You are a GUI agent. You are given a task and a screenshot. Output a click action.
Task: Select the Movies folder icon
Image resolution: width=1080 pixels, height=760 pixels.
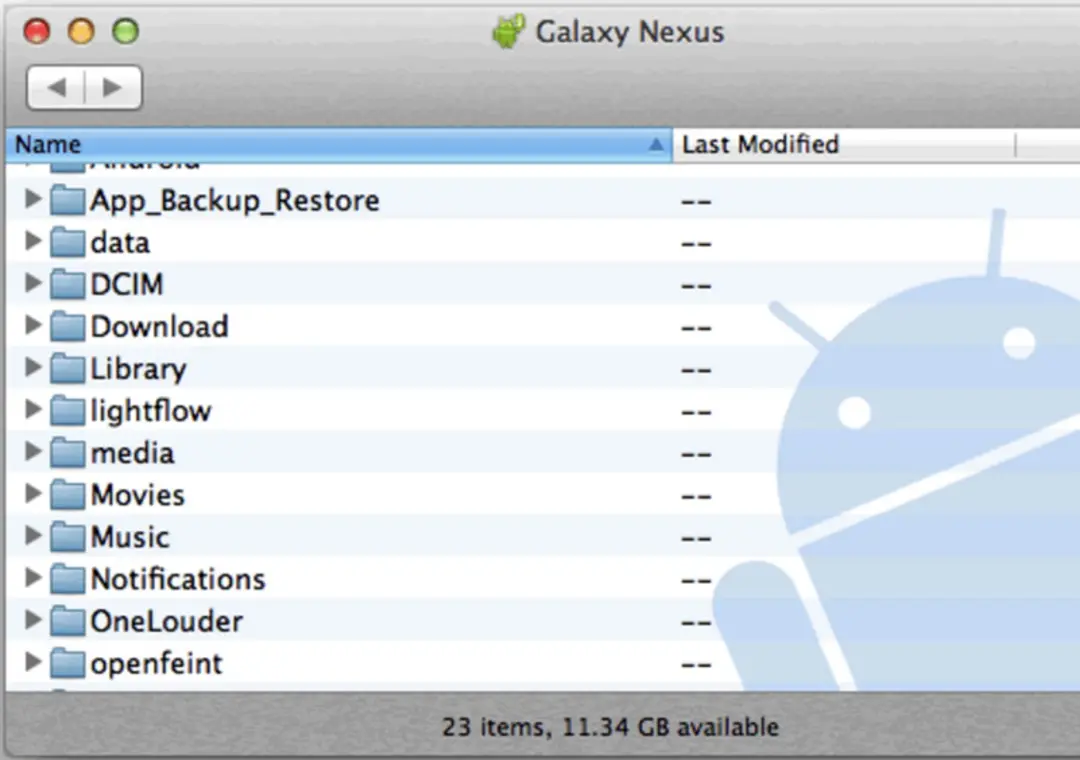click(x=68, y=494)
